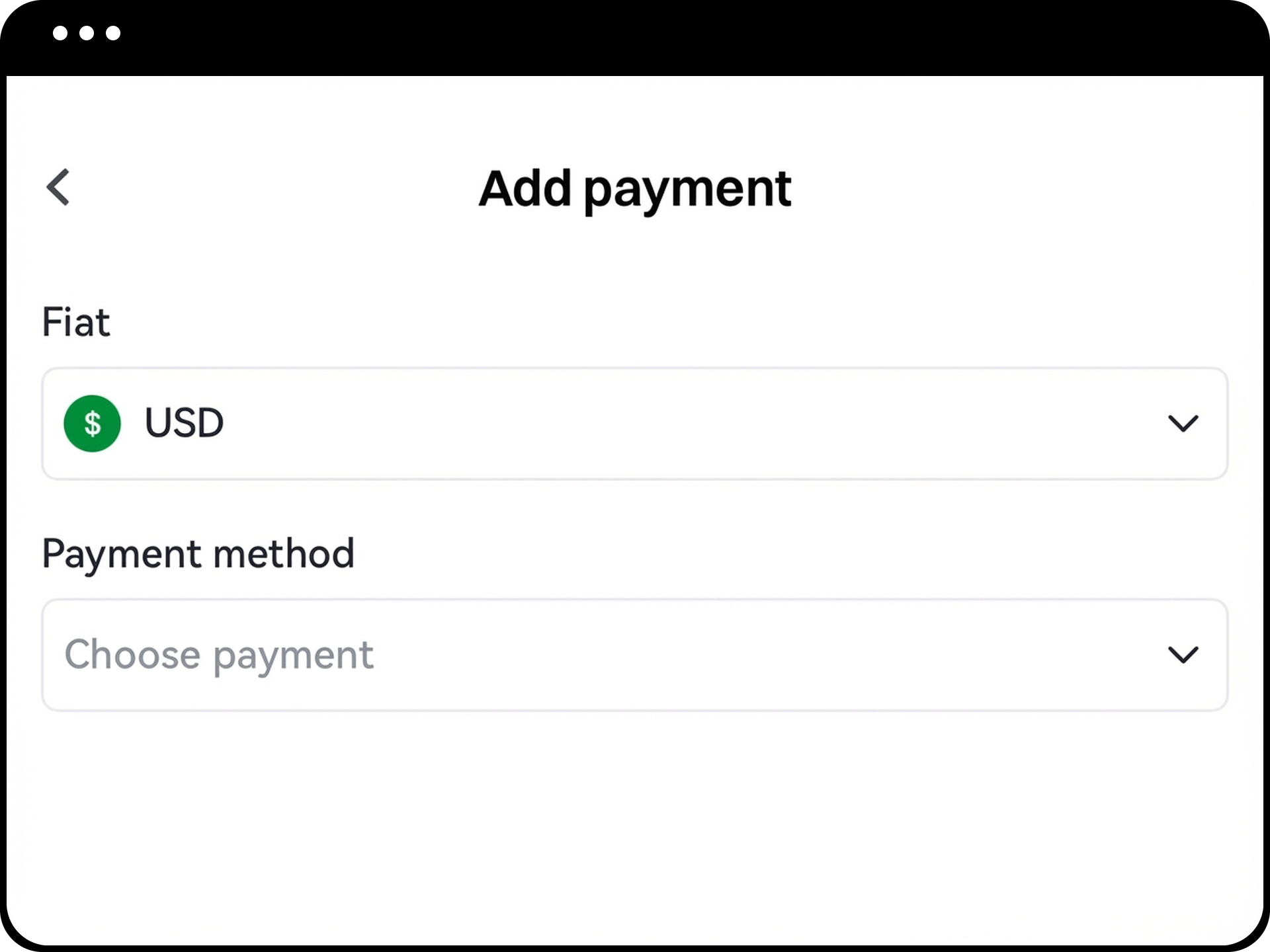Click the word "method" in the label
1270x952 pixels.
[284, 553]
